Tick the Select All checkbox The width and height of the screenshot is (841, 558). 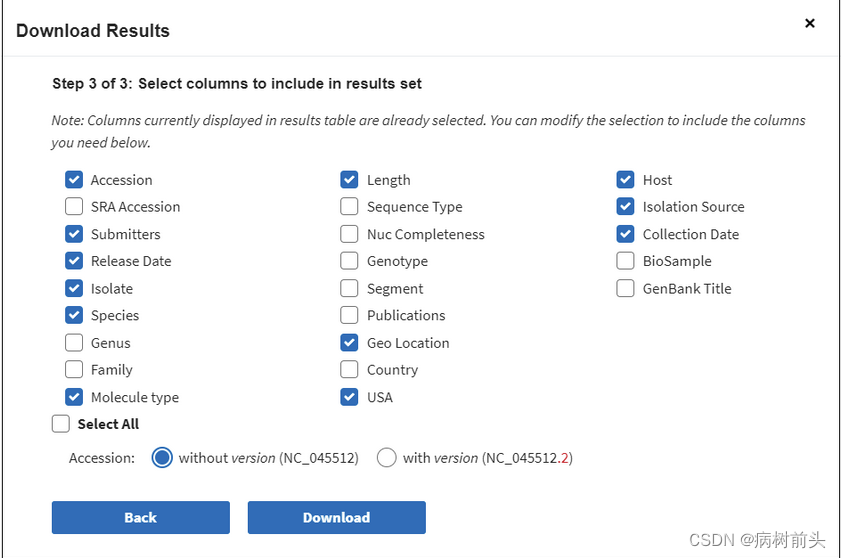61,424
